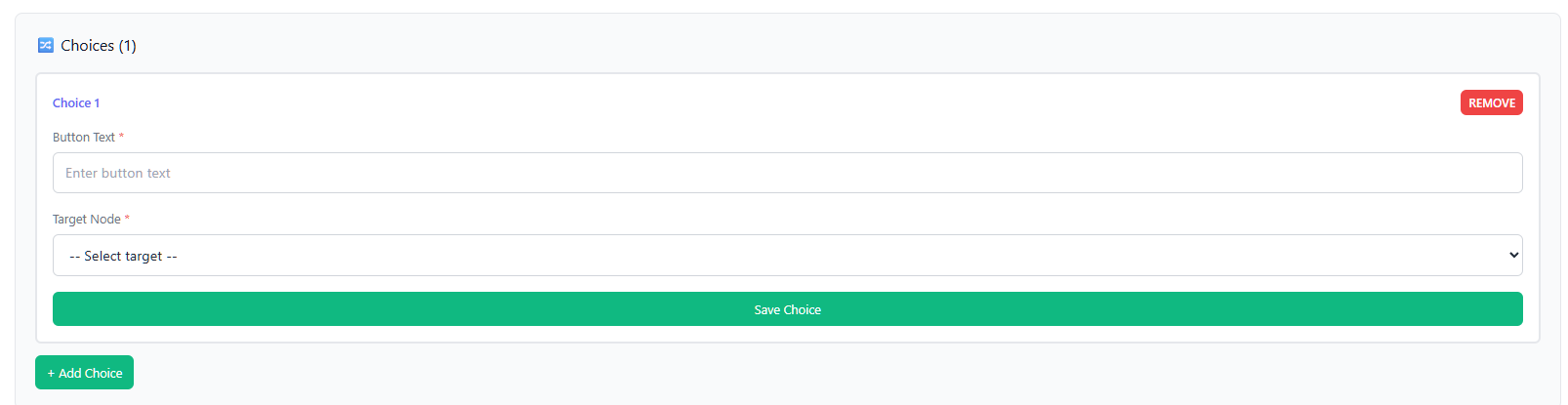Click the "Select target" placeholder text

tap(123, 256)
